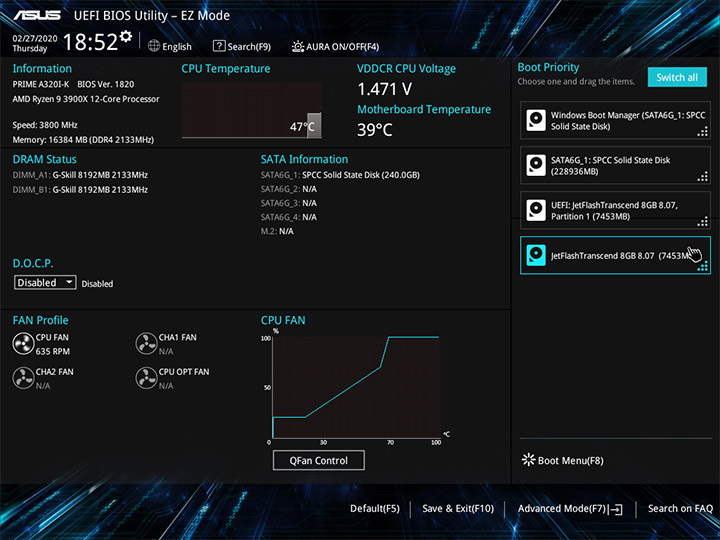The width and height of the screenshot is (720, 540).
Task: Click SATA6G_1 SPCC Solid State Disk row
Action: pyautogui.click(x=340, y=175)
